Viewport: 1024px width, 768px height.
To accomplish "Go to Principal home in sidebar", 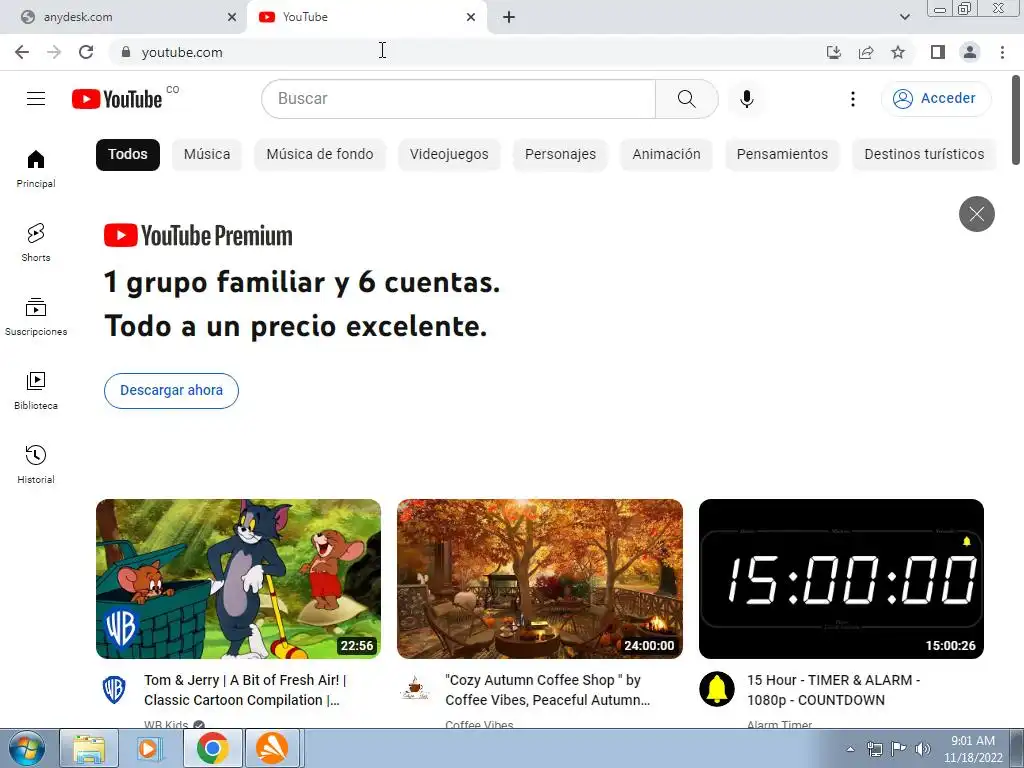I will (36, 168).
